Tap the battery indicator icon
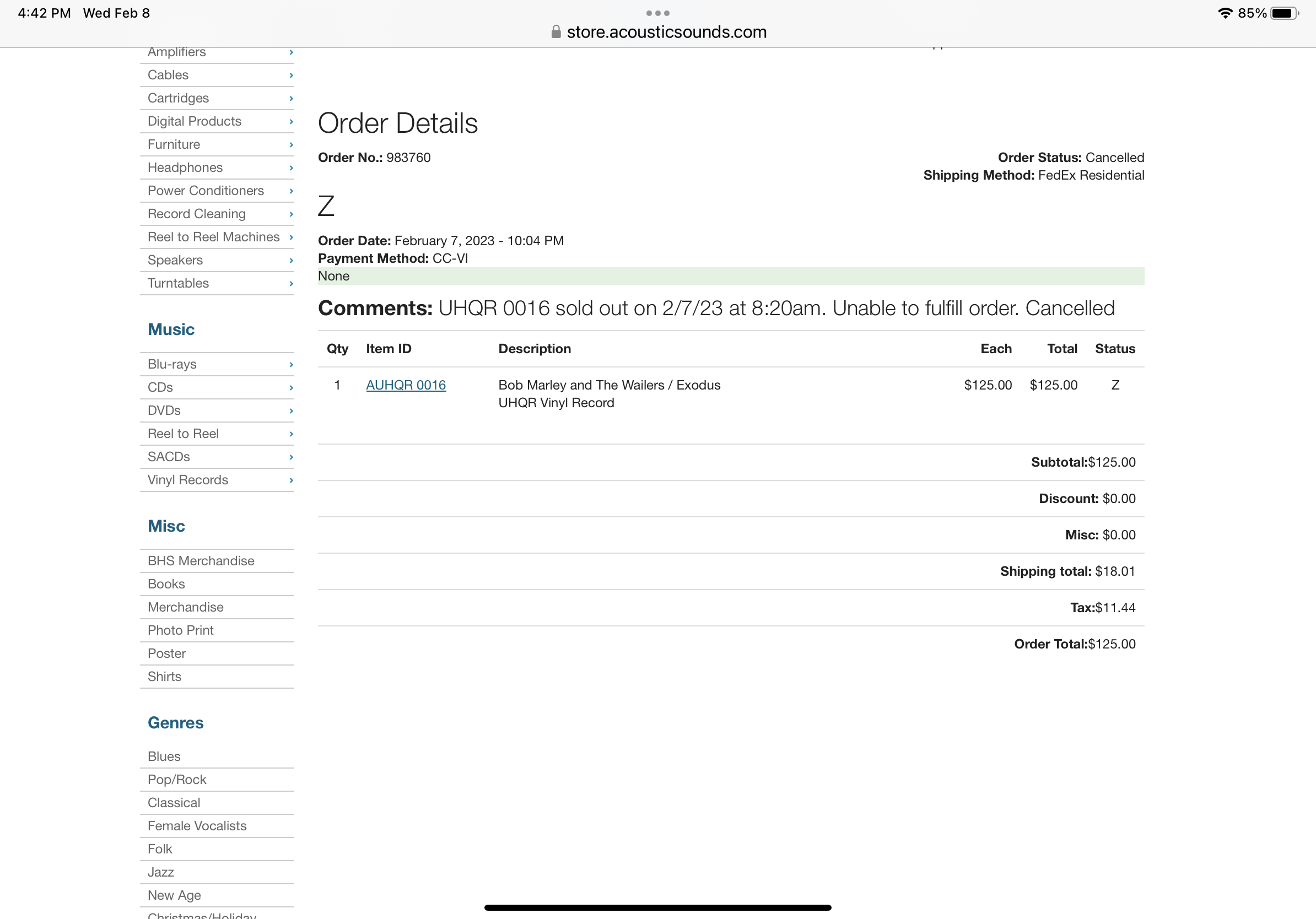Viewport: 1316px width, 919px height. click(x=1284, y=13)
